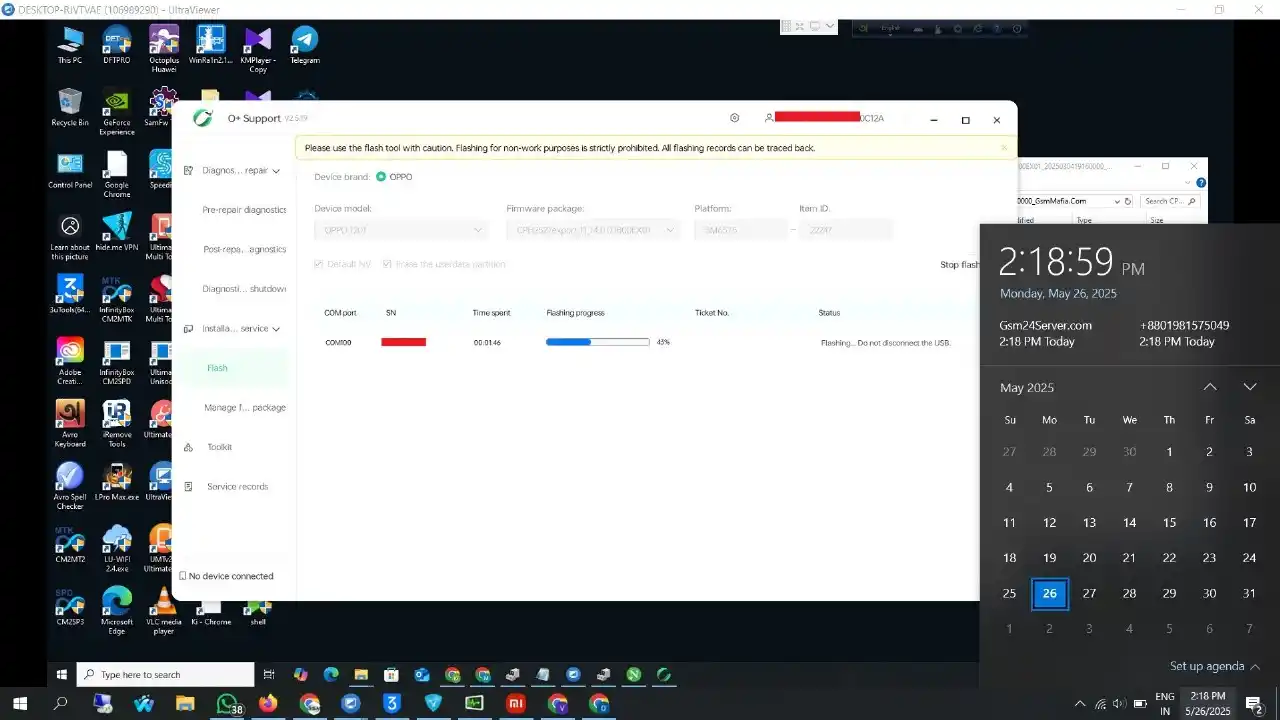Open hide.me VPN shortcut
Viewport: 1280px width, 720px height.
116,233
